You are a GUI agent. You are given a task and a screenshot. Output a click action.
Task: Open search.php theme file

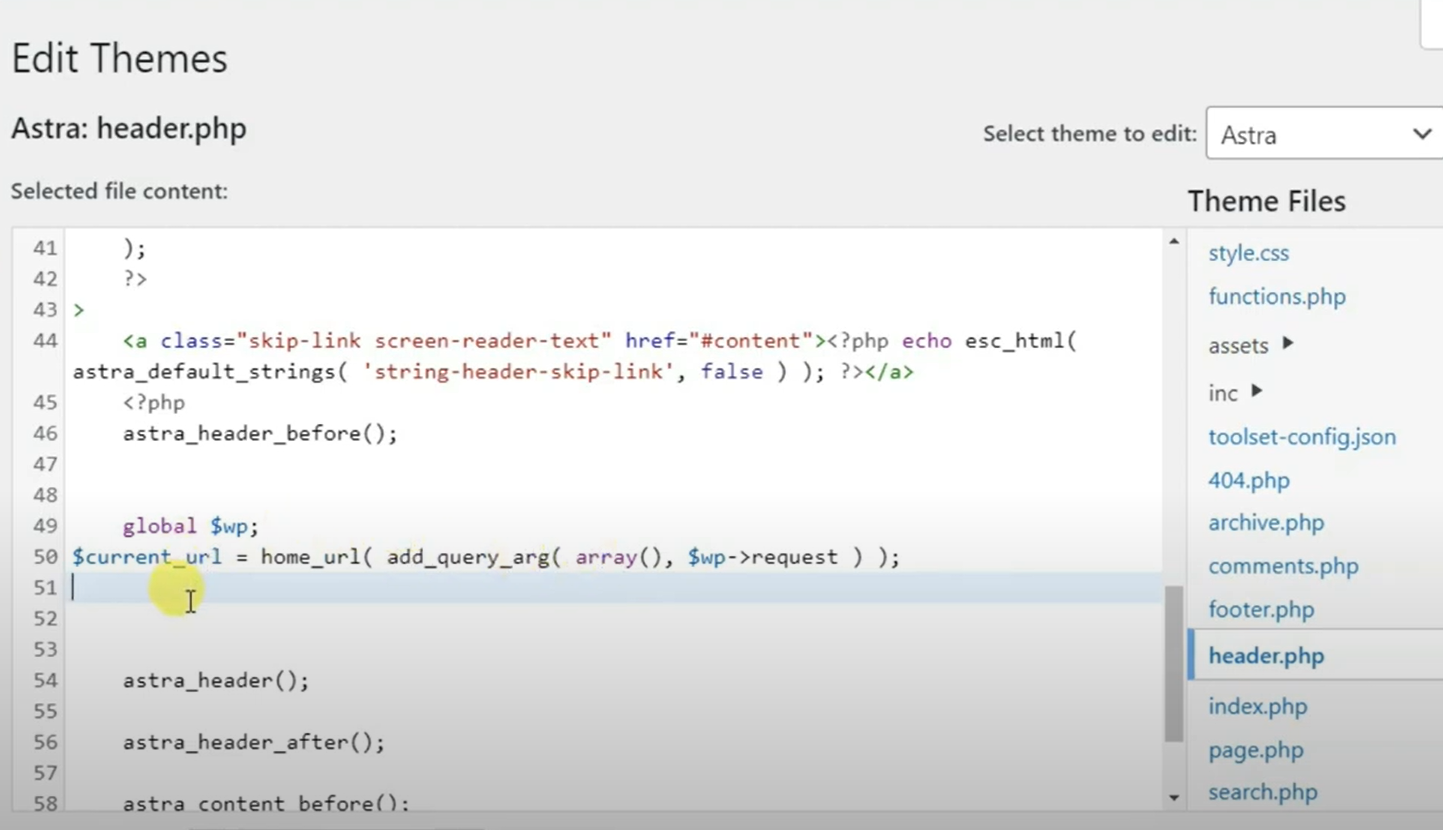(1262, 793)
